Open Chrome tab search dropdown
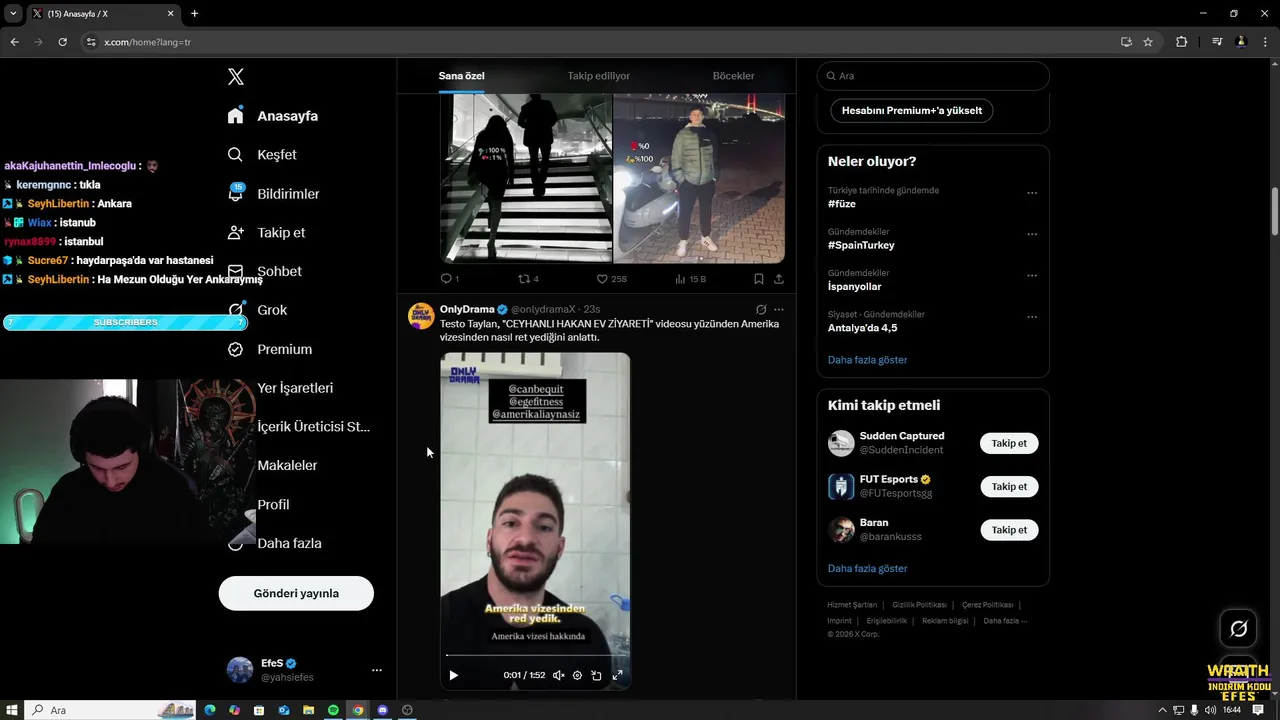The height and width of the screenshot is (720, 1280). [x=12, y=14]
